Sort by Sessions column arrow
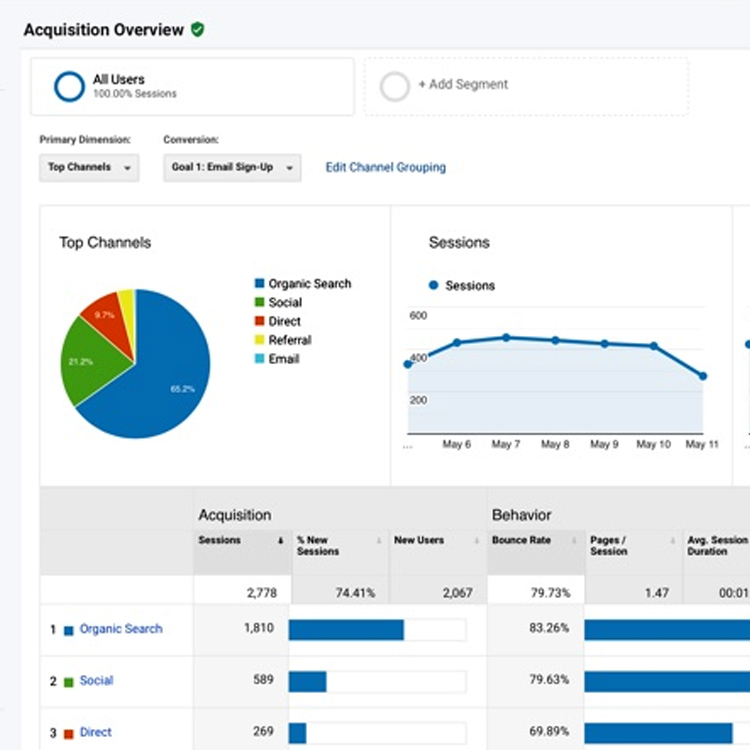This screenshot has width=750, height=750. (280, 540)
